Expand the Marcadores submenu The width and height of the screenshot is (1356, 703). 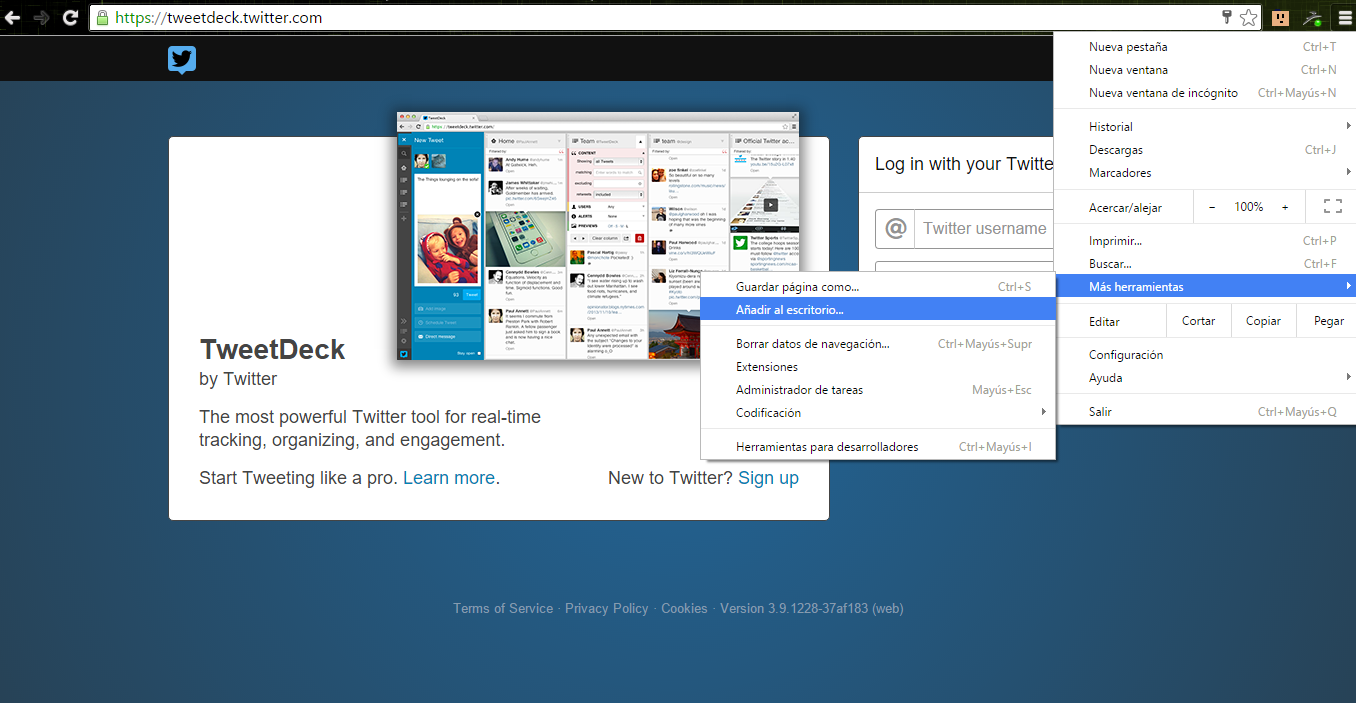coord(1205,173)
